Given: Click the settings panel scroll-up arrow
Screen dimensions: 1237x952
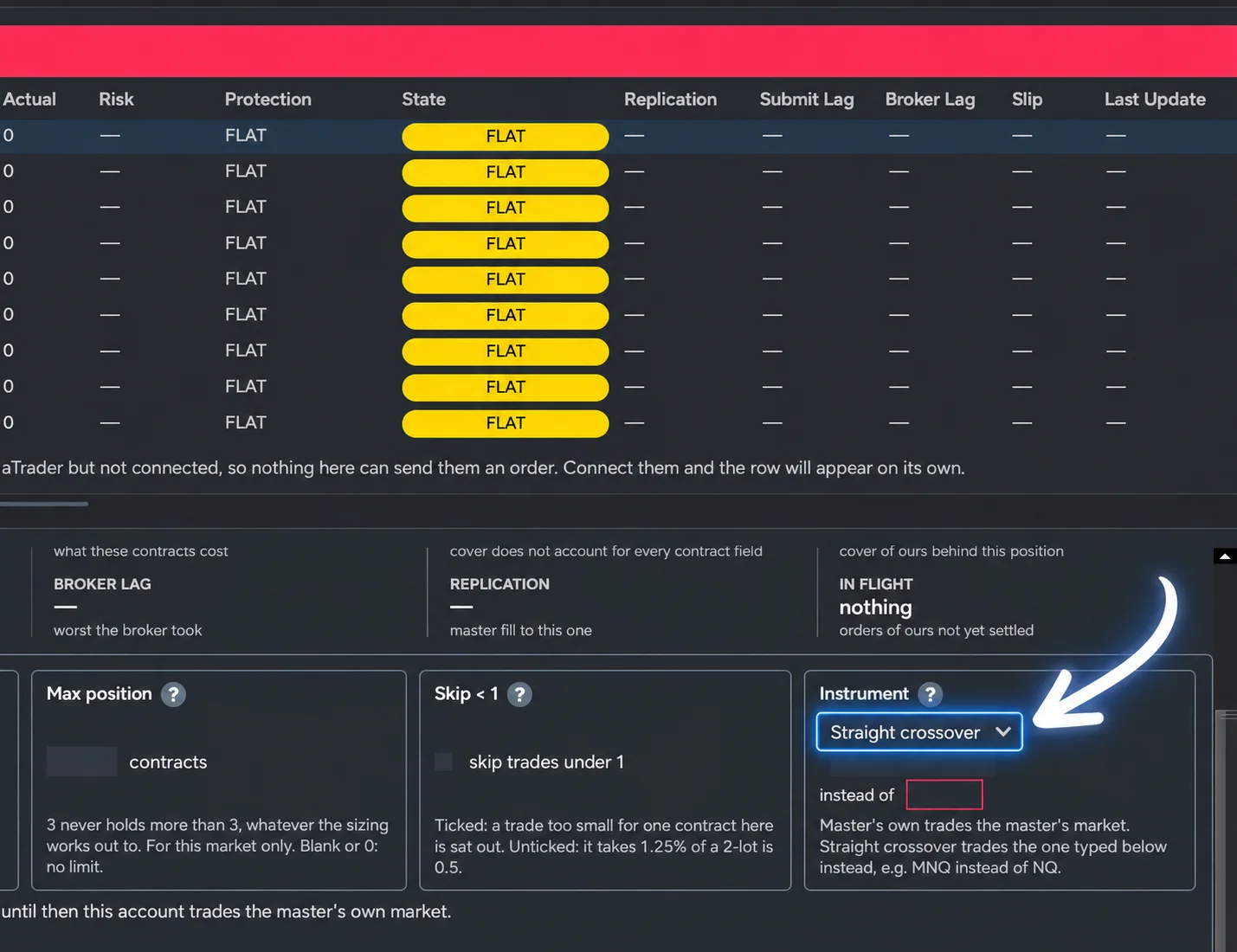Looking at the screenshot, I should pos(1225,556).
